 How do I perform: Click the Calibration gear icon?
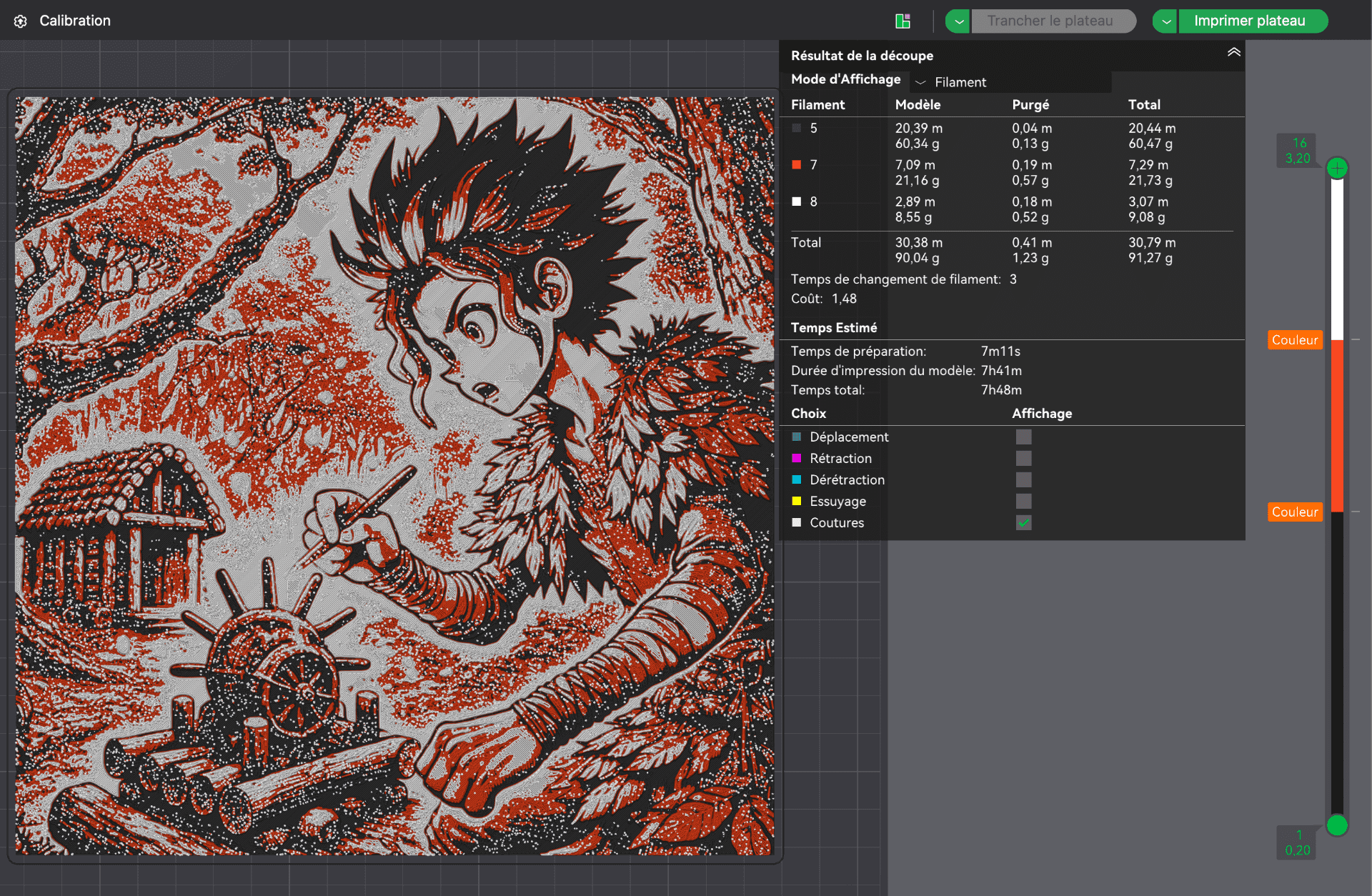pyautogui.click(x=21, y=21)
